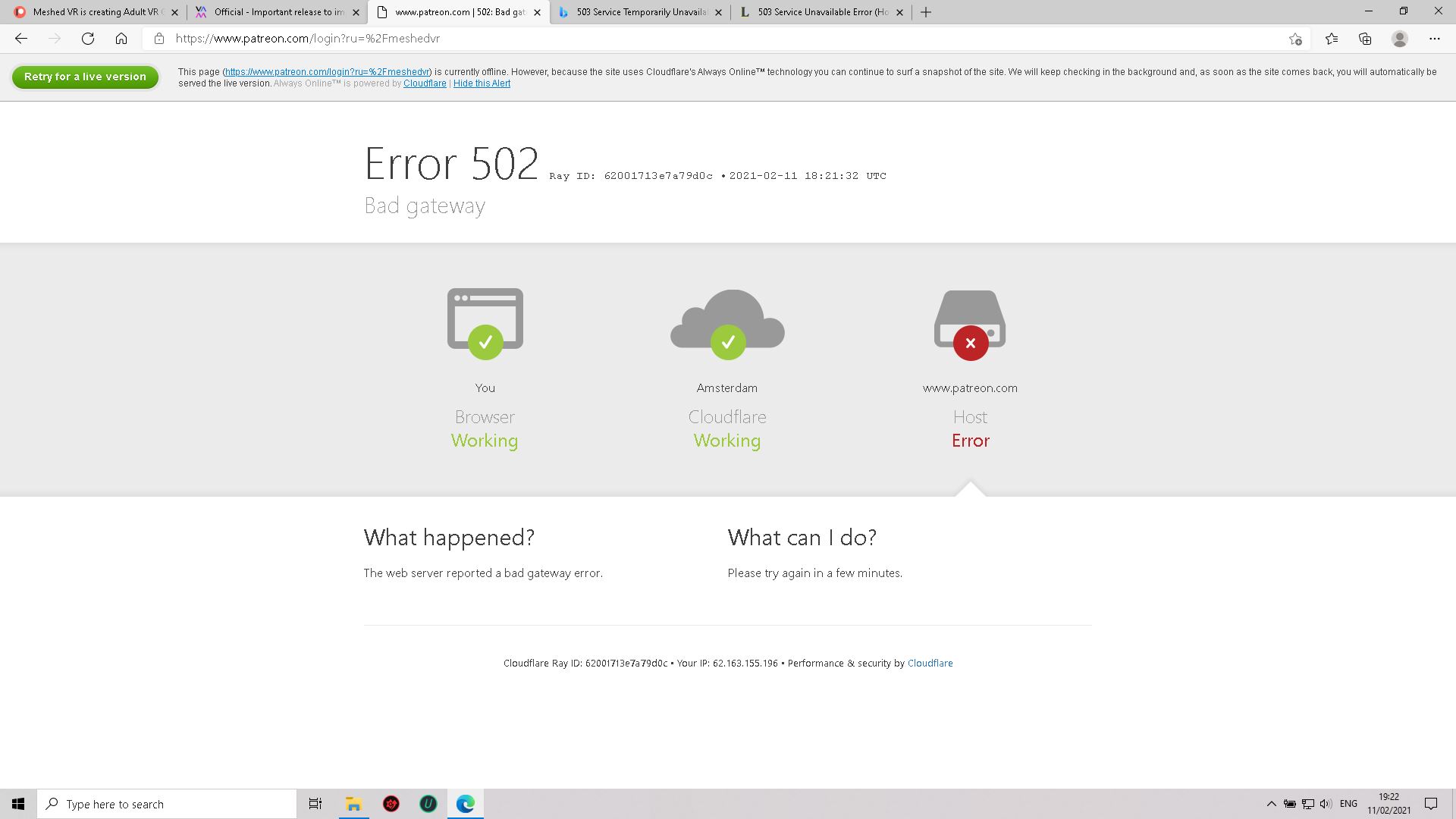Open the Collections icon
The width and height of the screenshot is (1456, 819).
click(x=1365, y=39)
